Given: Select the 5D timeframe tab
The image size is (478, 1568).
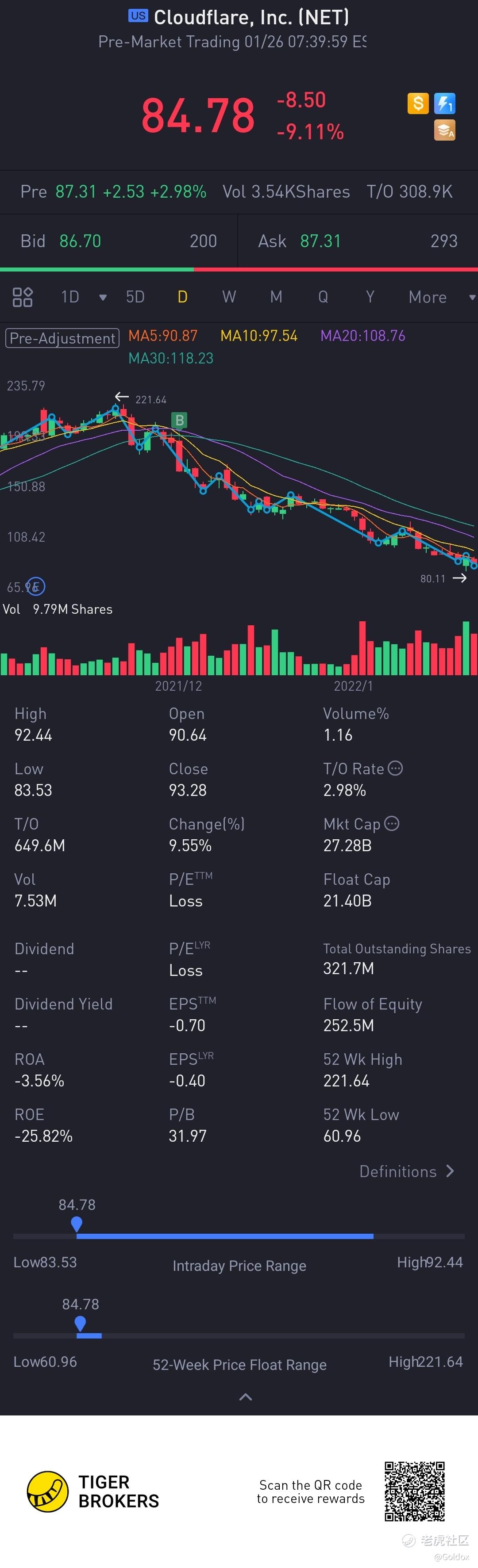Looking at the screenshot, I should pos(135,297).
